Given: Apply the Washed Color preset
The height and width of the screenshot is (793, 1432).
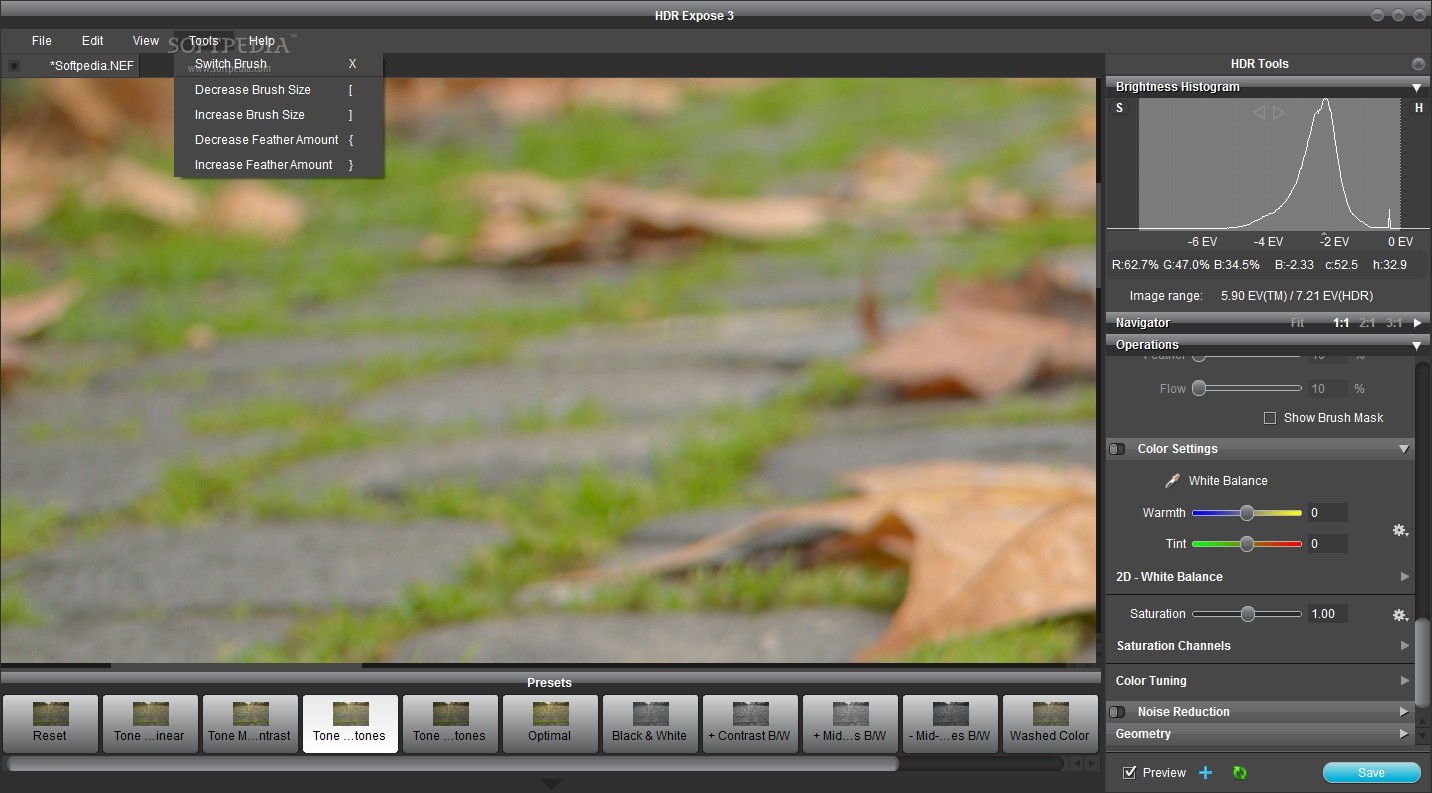Looking at the screenshot, I should point(1050,724).
